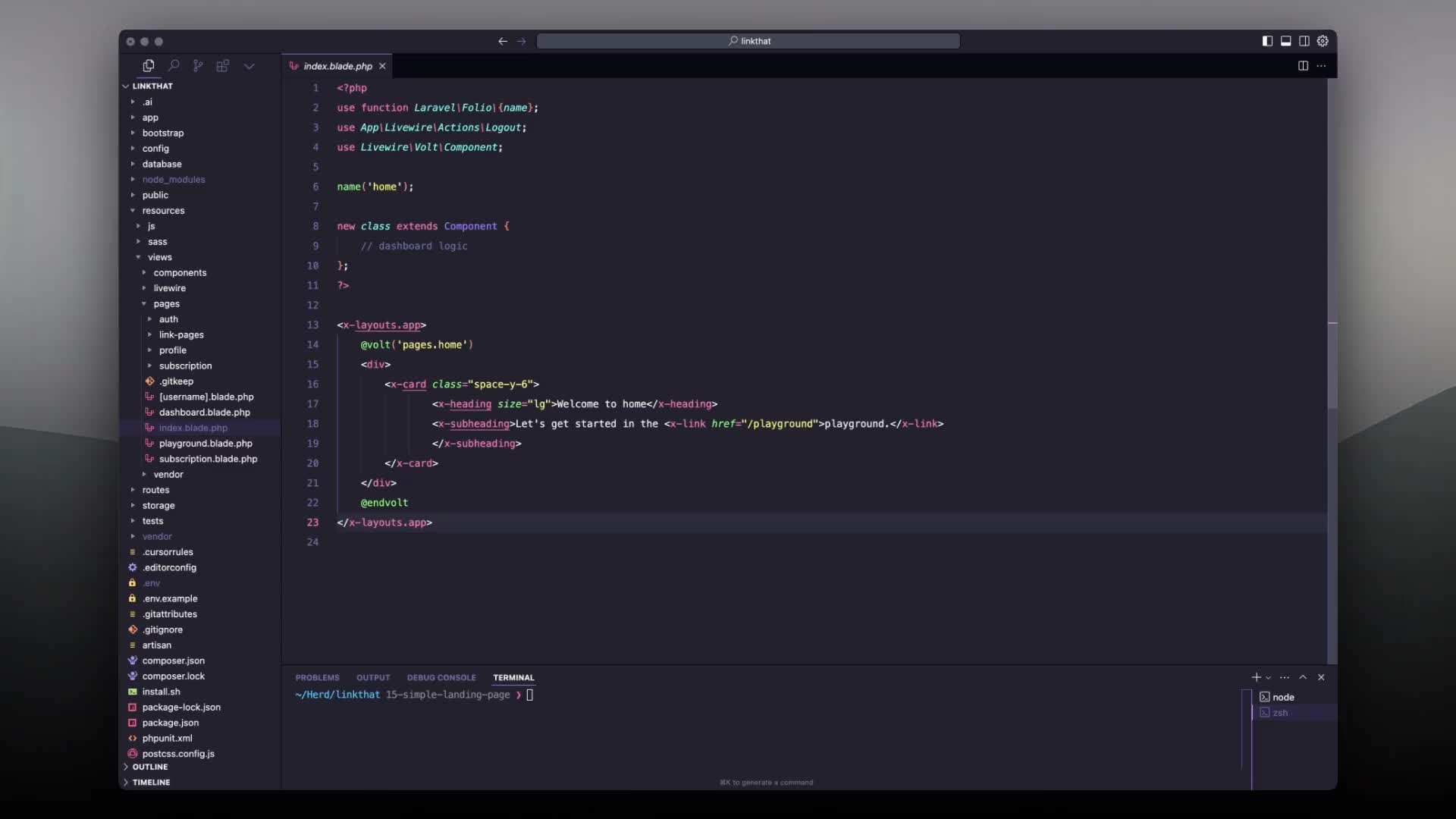The image size is (1456, 819).
Task: Select the index.blade.php editor tab
Action: (337, 66)
